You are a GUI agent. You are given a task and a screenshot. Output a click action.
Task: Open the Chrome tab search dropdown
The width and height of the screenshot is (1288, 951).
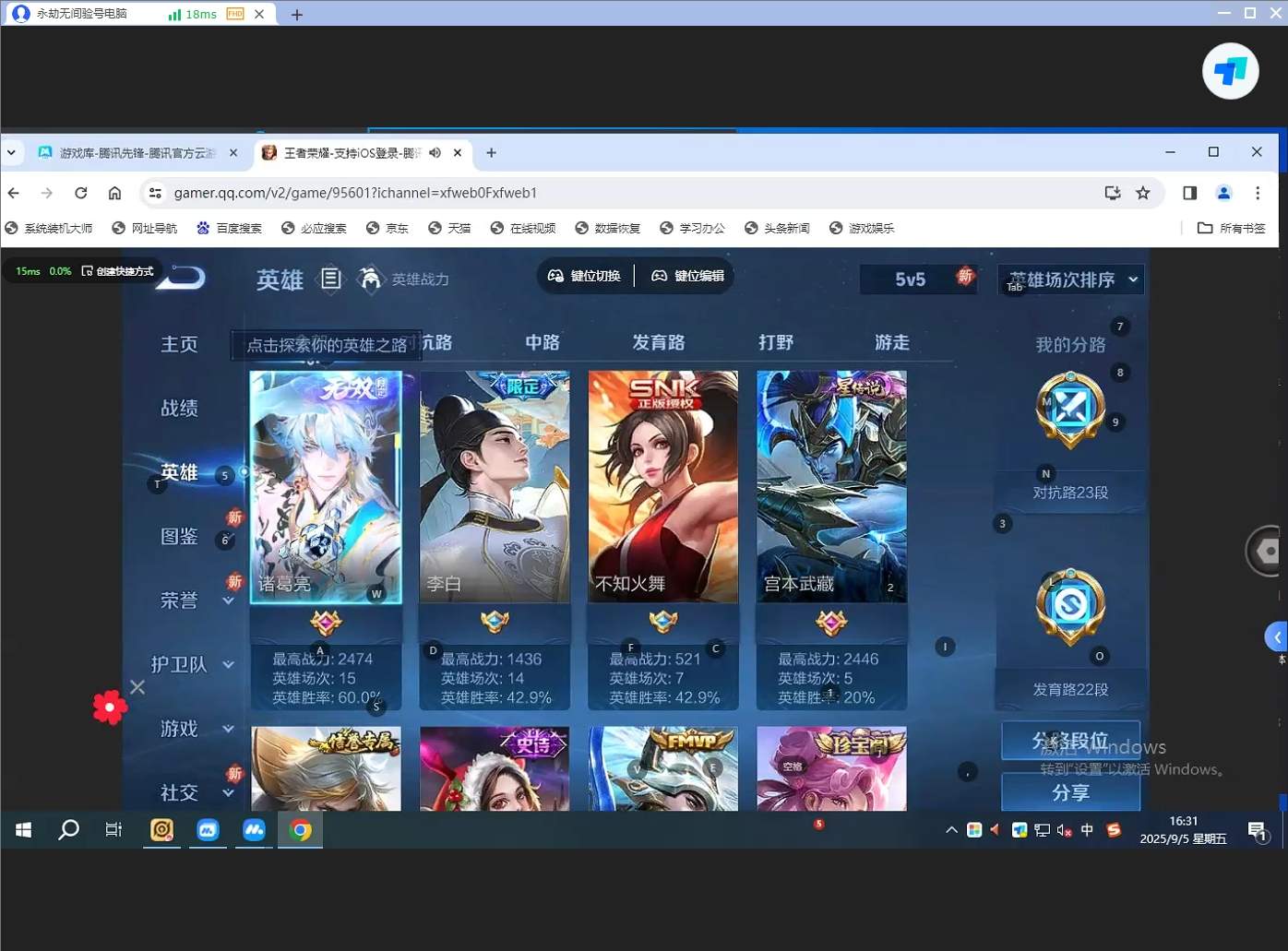pos(11,153)
